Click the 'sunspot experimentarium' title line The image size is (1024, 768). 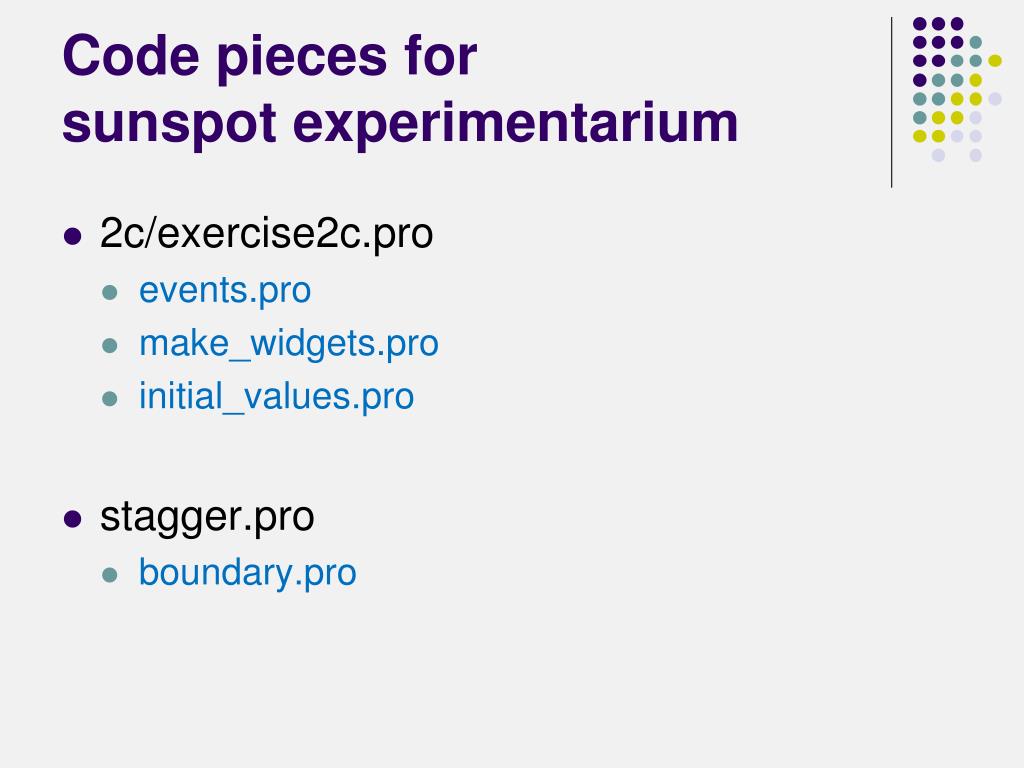pyautogui.click(x=400, y=123)
